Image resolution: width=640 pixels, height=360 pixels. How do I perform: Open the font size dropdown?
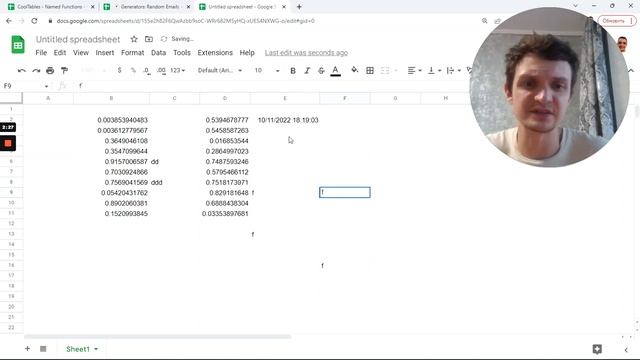click(267, 71)
